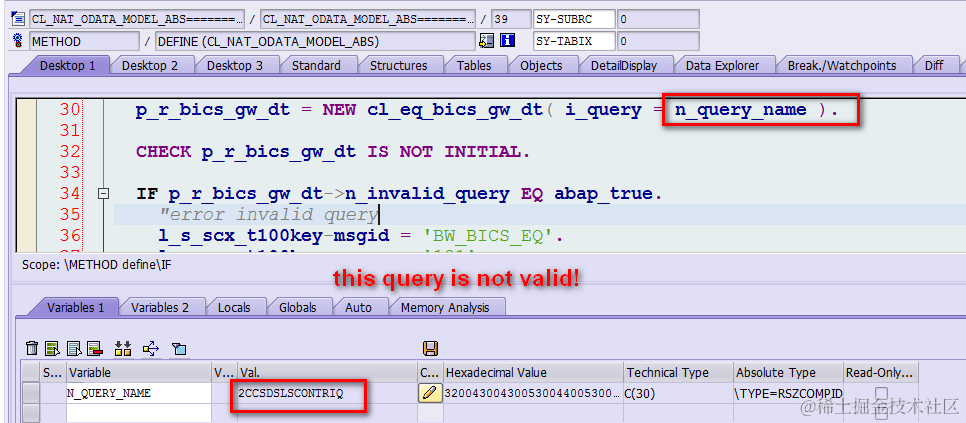
Task: Open the Tables tab
Action: 474,65
